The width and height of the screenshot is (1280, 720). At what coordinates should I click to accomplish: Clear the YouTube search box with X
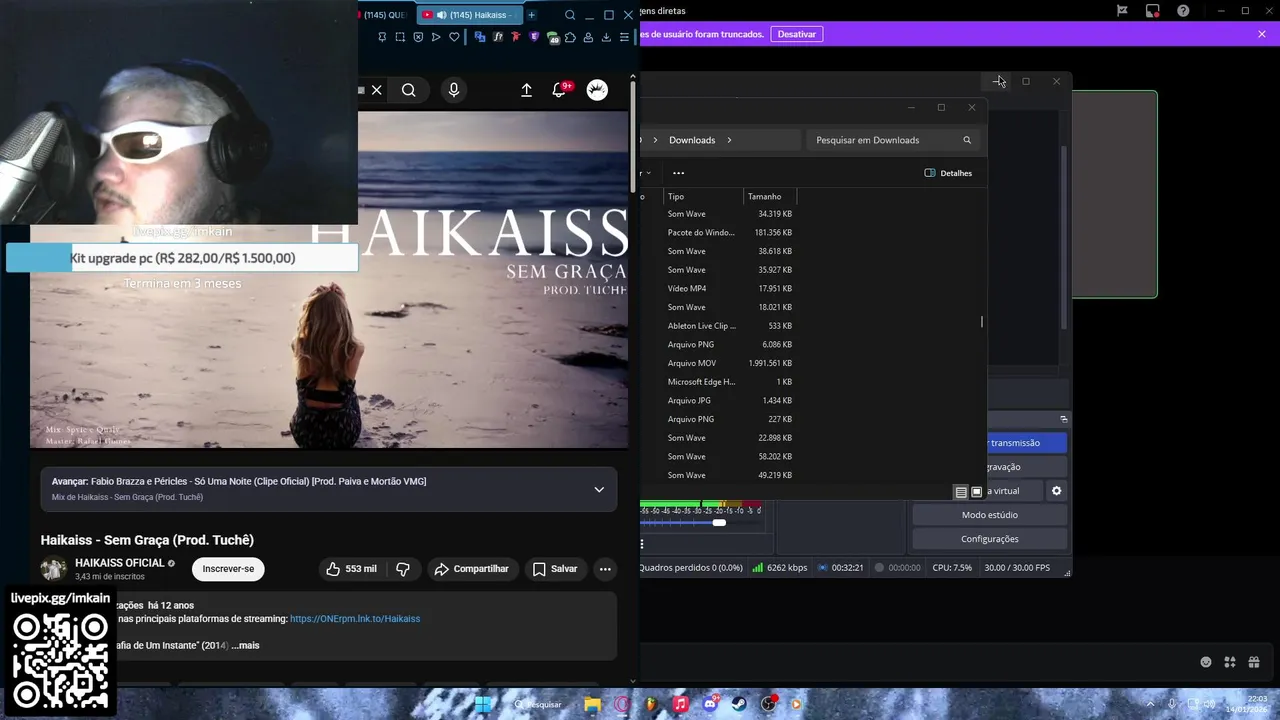click(377, 90)
